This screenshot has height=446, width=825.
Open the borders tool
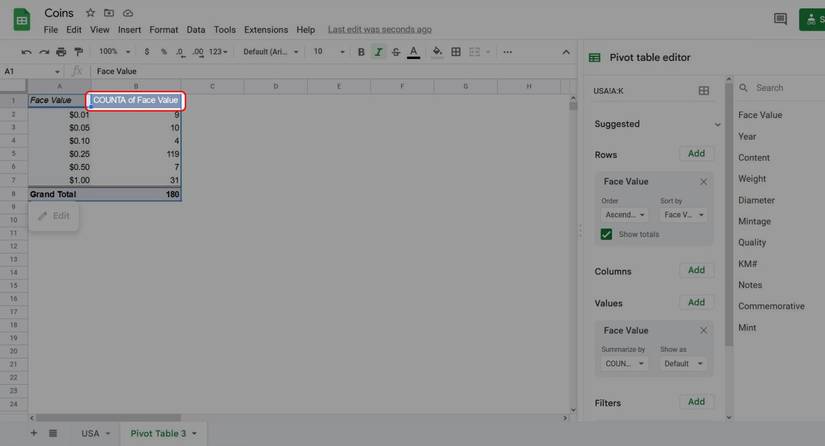456,52
